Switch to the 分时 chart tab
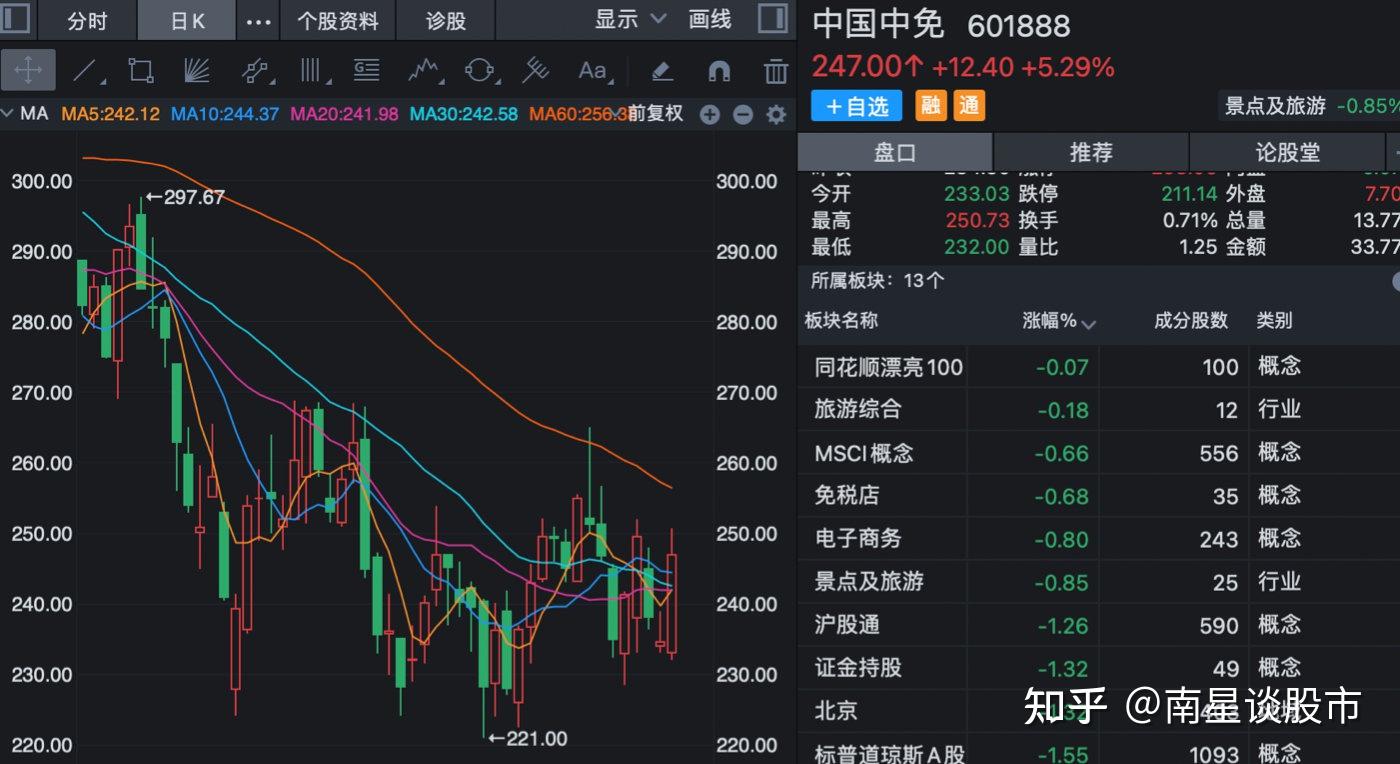 coord(86,19)
